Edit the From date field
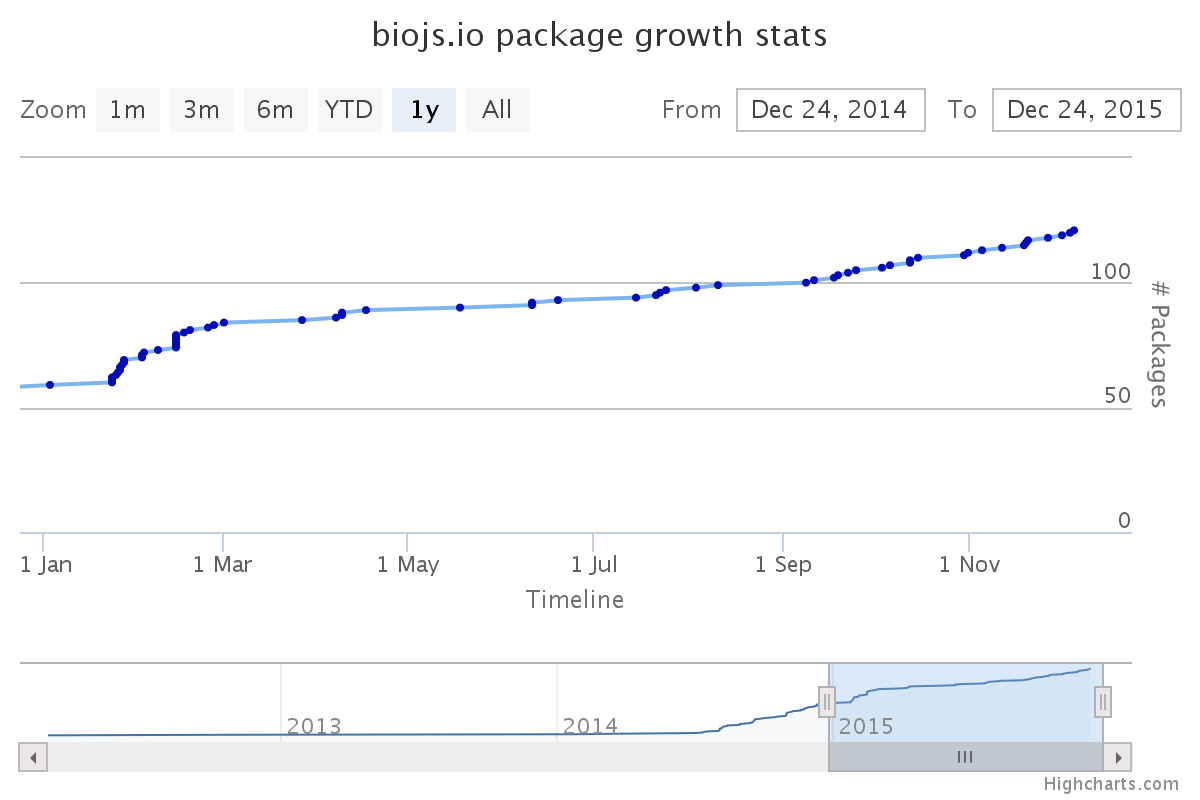The width and height of the screenshot is (1200, 800). pyautogui.click(x=830, y=110)
